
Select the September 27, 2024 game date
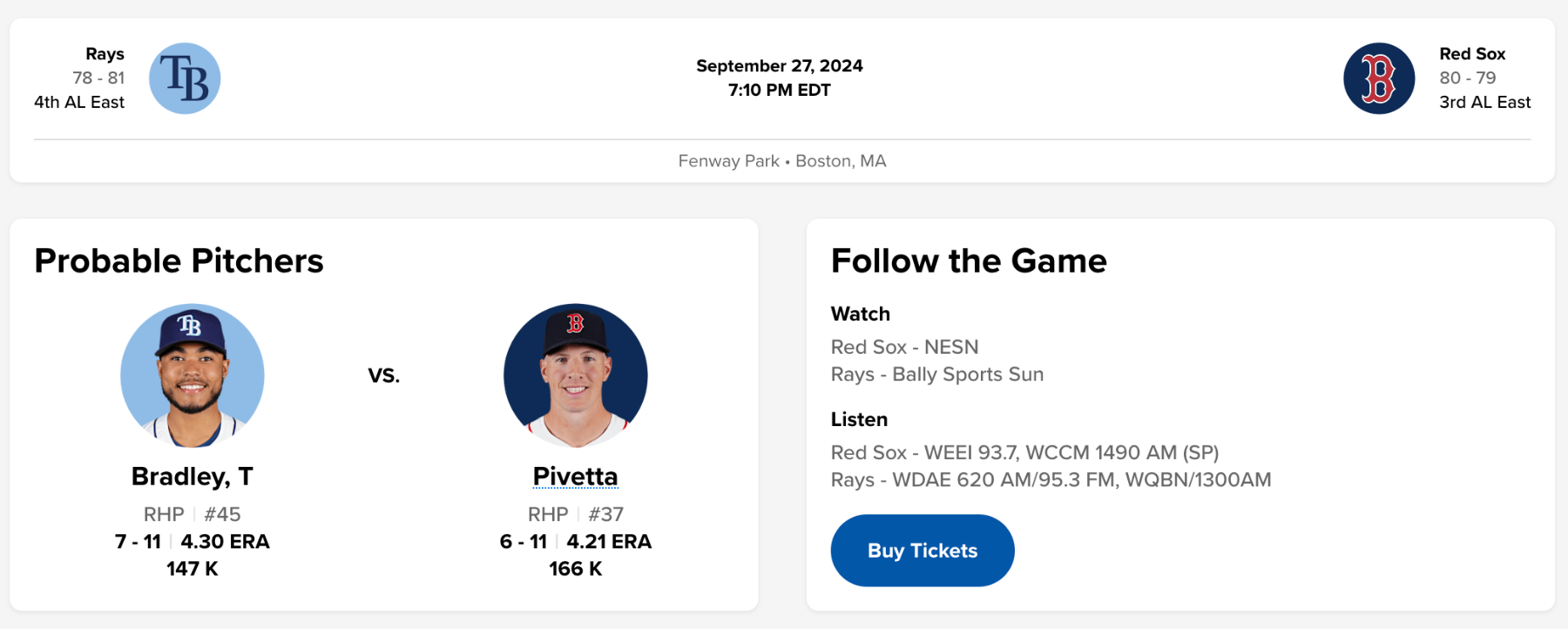[779, 66]
